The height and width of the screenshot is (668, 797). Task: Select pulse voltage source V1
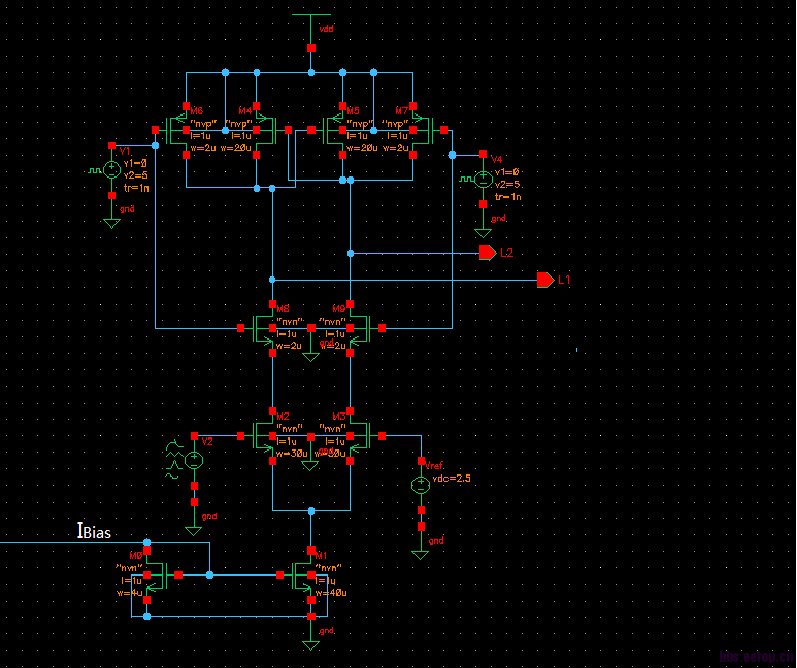[112, 170]
